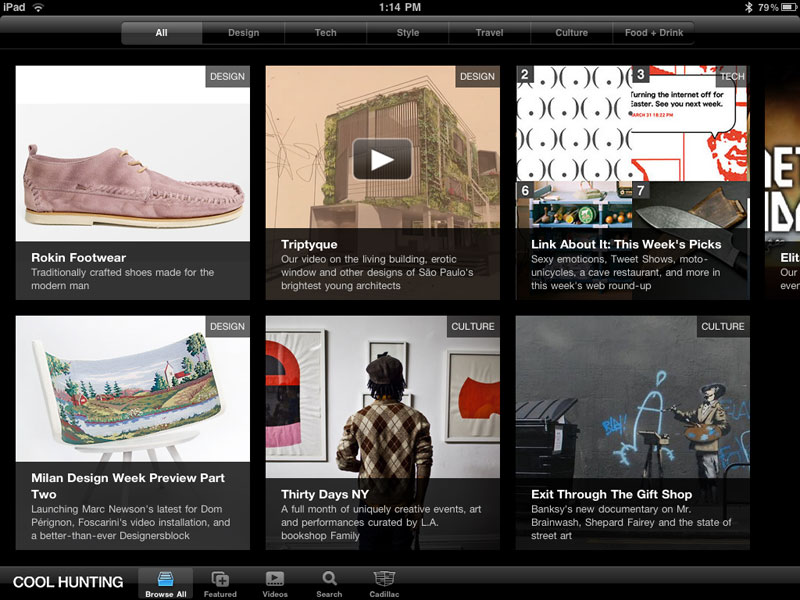Tap the Wi-Fi signal icon
The width and height of the screenshot is (800, 600).
[x=38, y=7]
